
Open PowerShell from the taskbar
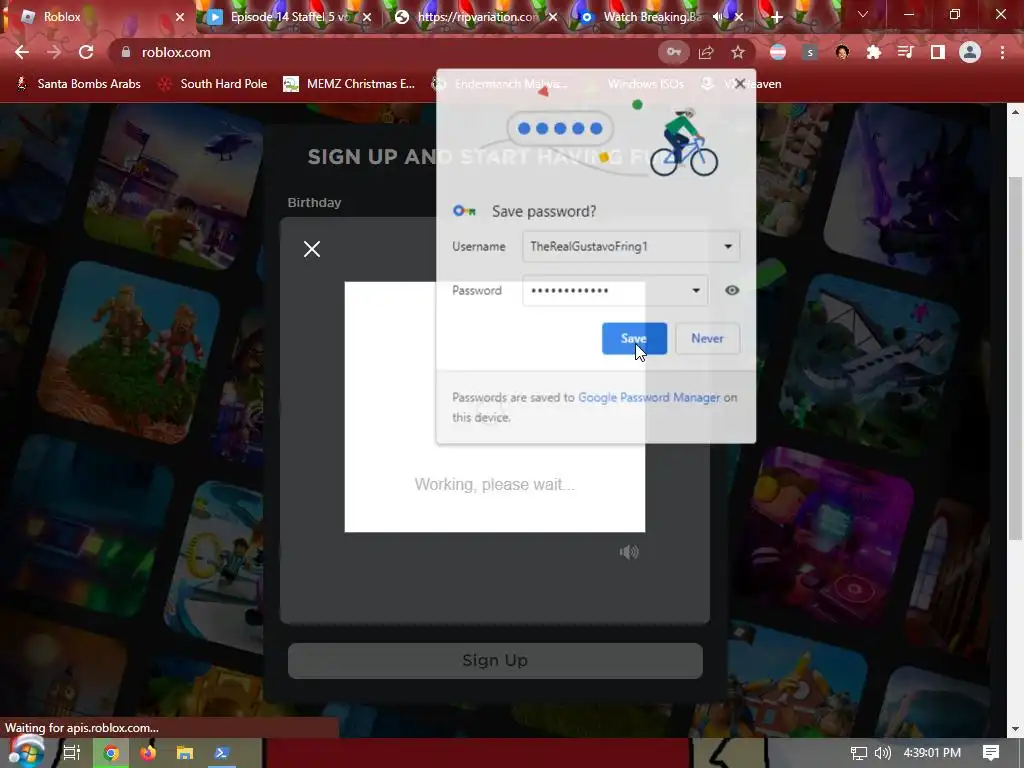click(x=222, y=753)
